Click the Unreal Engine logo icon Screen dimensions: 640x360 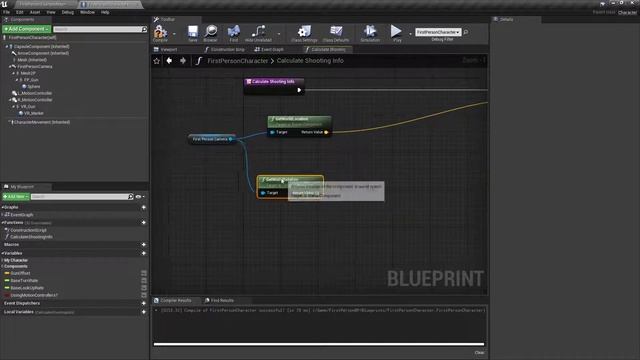(x=4, y=4)
